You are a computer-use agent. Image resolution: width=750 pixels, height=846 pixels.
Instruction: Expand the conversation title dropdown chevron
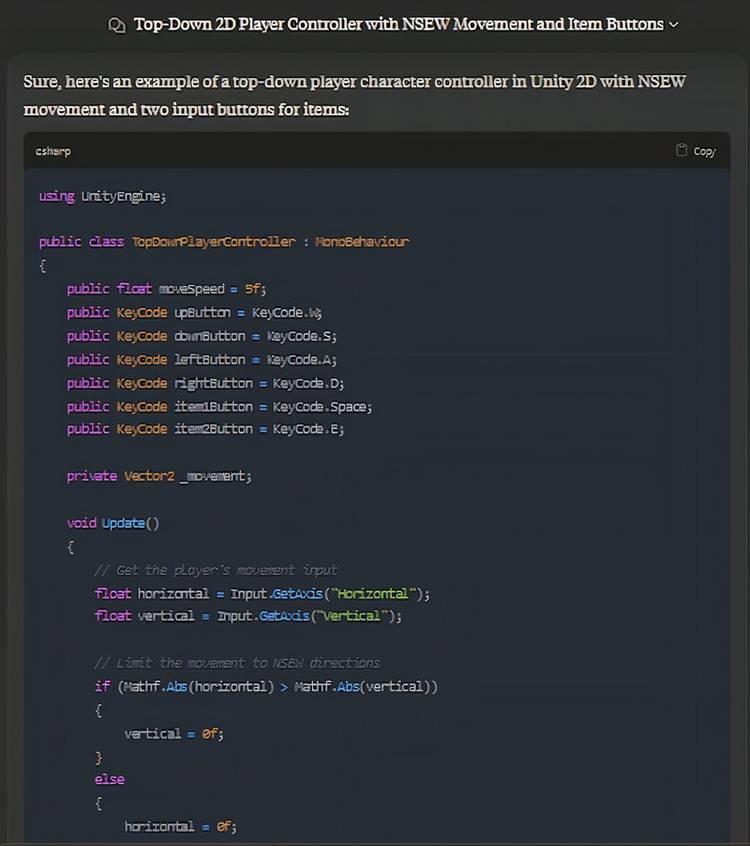point(673,24)
